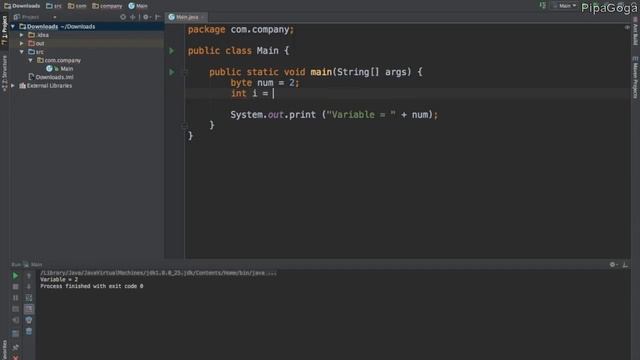Viewport: 640px width, 360px height.
Task: Close the Main.java editor tab
Action: pyautogui.click(x=202, y=17)
